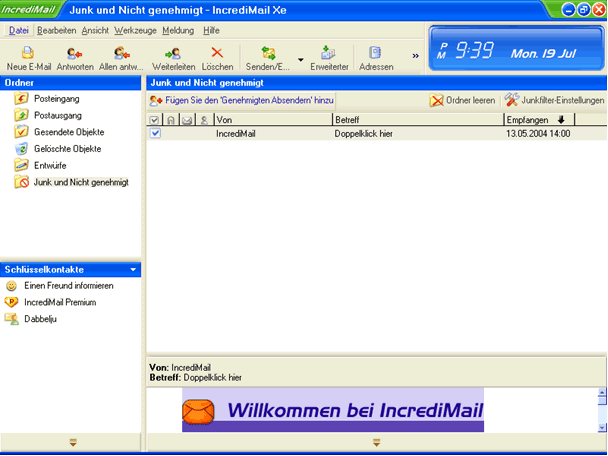Open the Gelöschte Objekte folder
The image size is (608, 456).
pos(67,149)
